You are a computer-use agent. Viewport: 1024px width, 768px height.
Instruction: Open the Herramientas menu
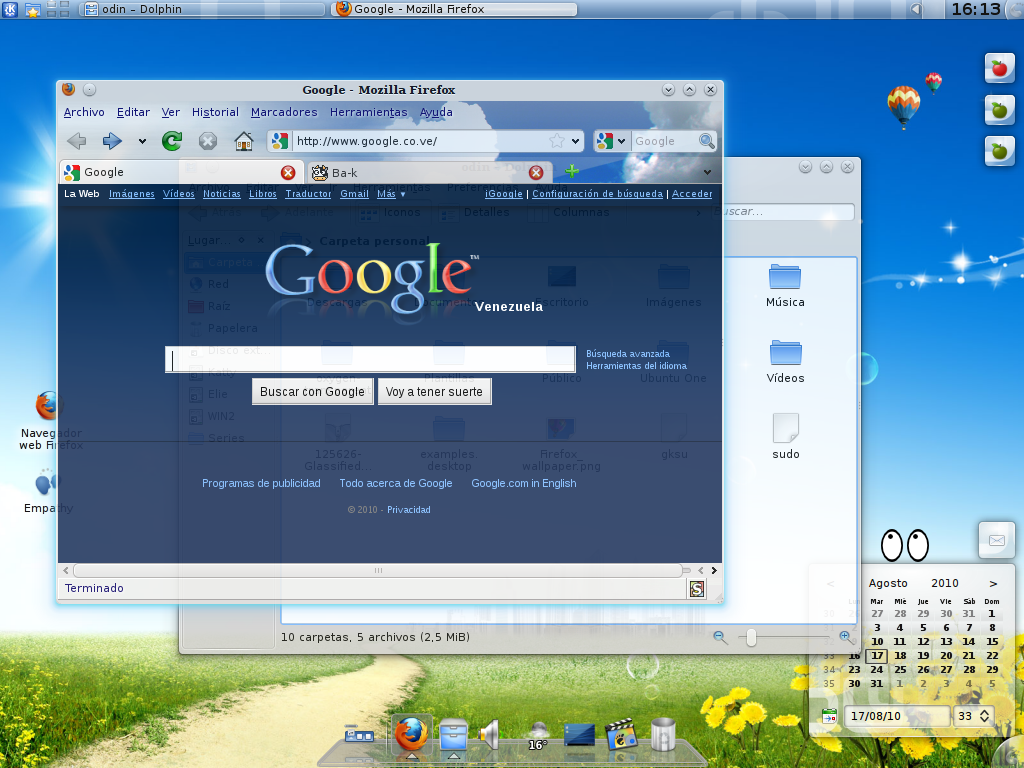click(x=368, y=112)
